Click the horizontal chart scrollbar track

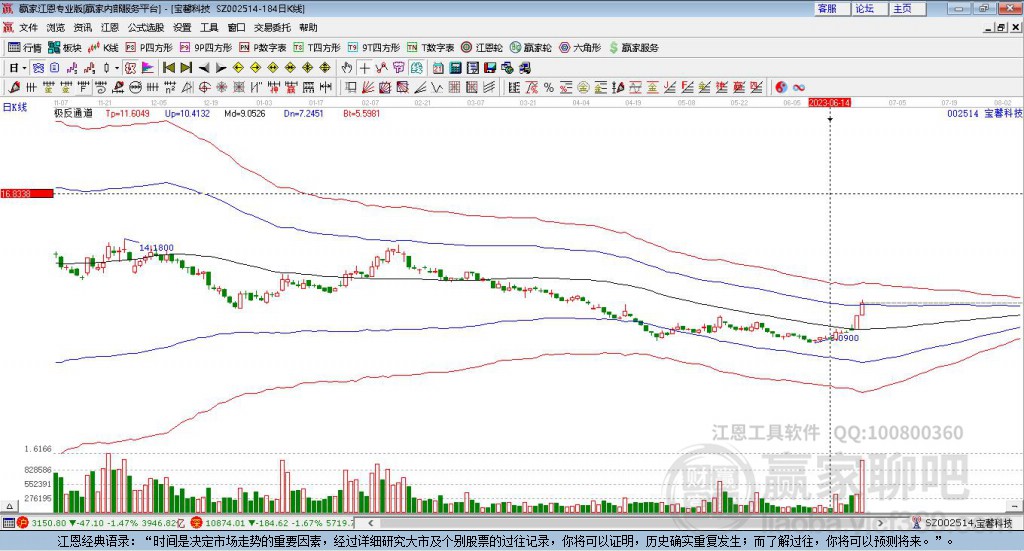click(x=625, y=523)
